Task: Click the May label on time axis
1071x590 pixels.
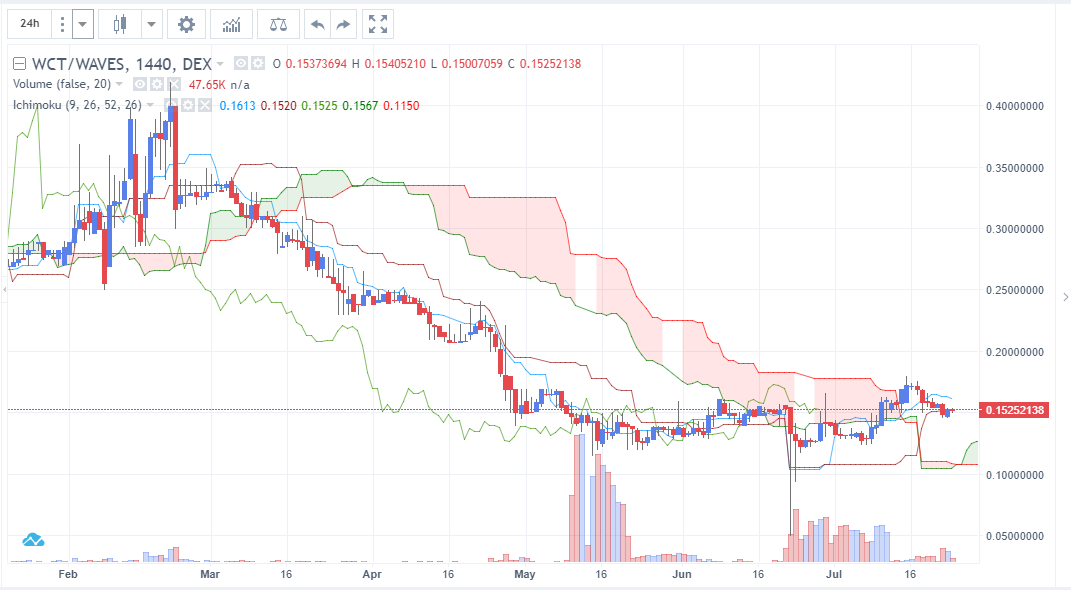Action: (x=525, y=574)
